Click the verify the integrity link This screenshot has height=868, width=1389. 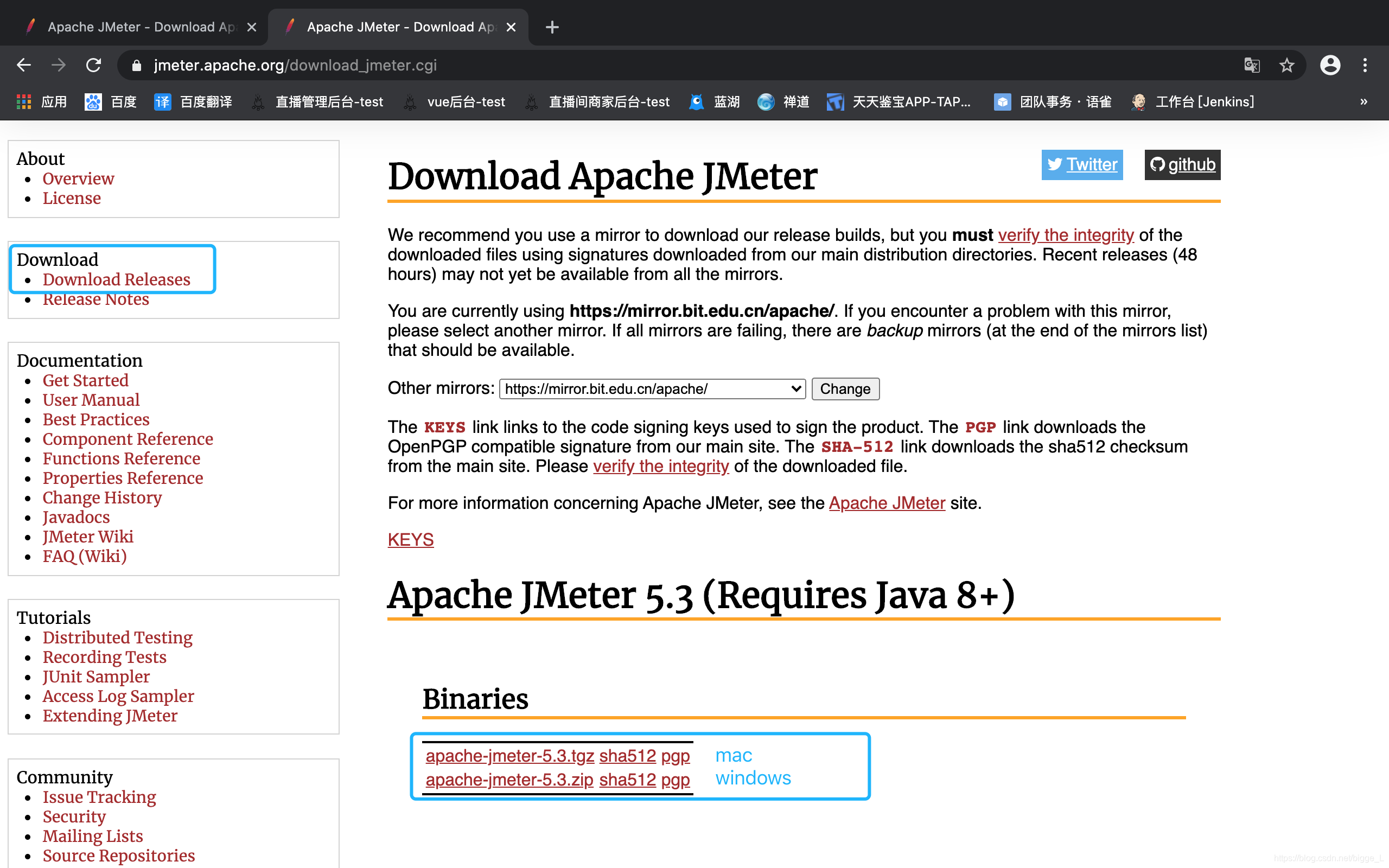tap(1065, 234)
